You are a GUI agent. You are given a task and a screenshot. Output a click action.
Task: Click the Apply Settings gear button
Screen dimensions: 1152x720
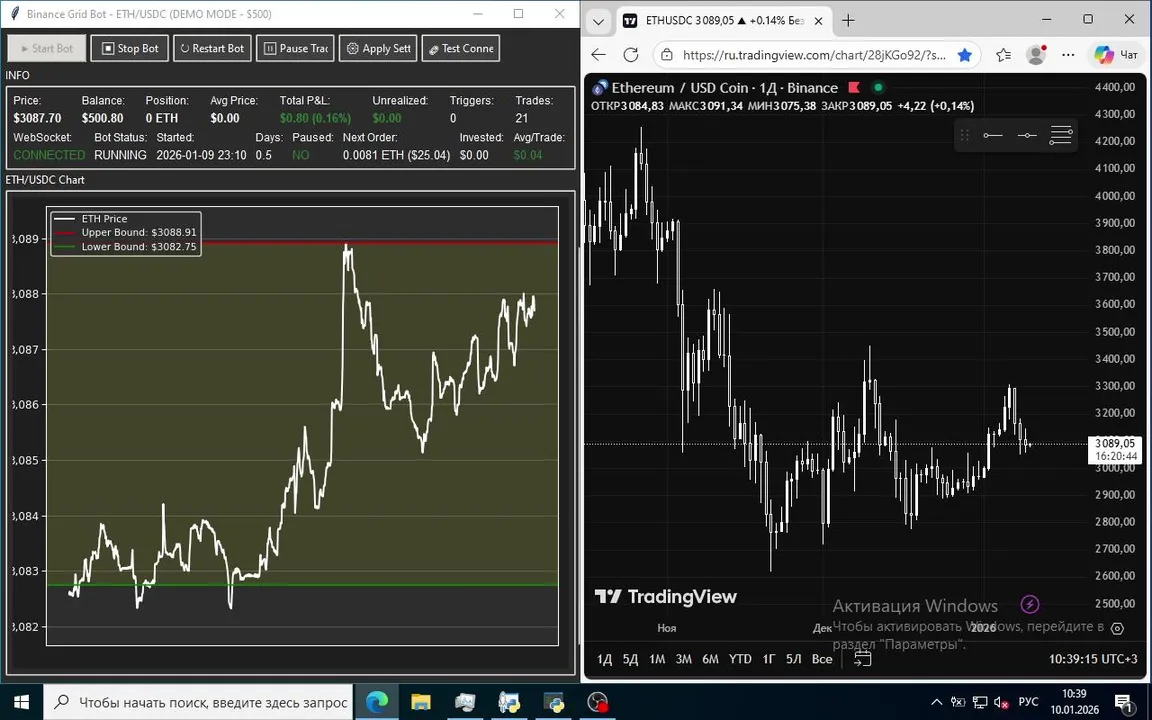click(x=378, y=48)
